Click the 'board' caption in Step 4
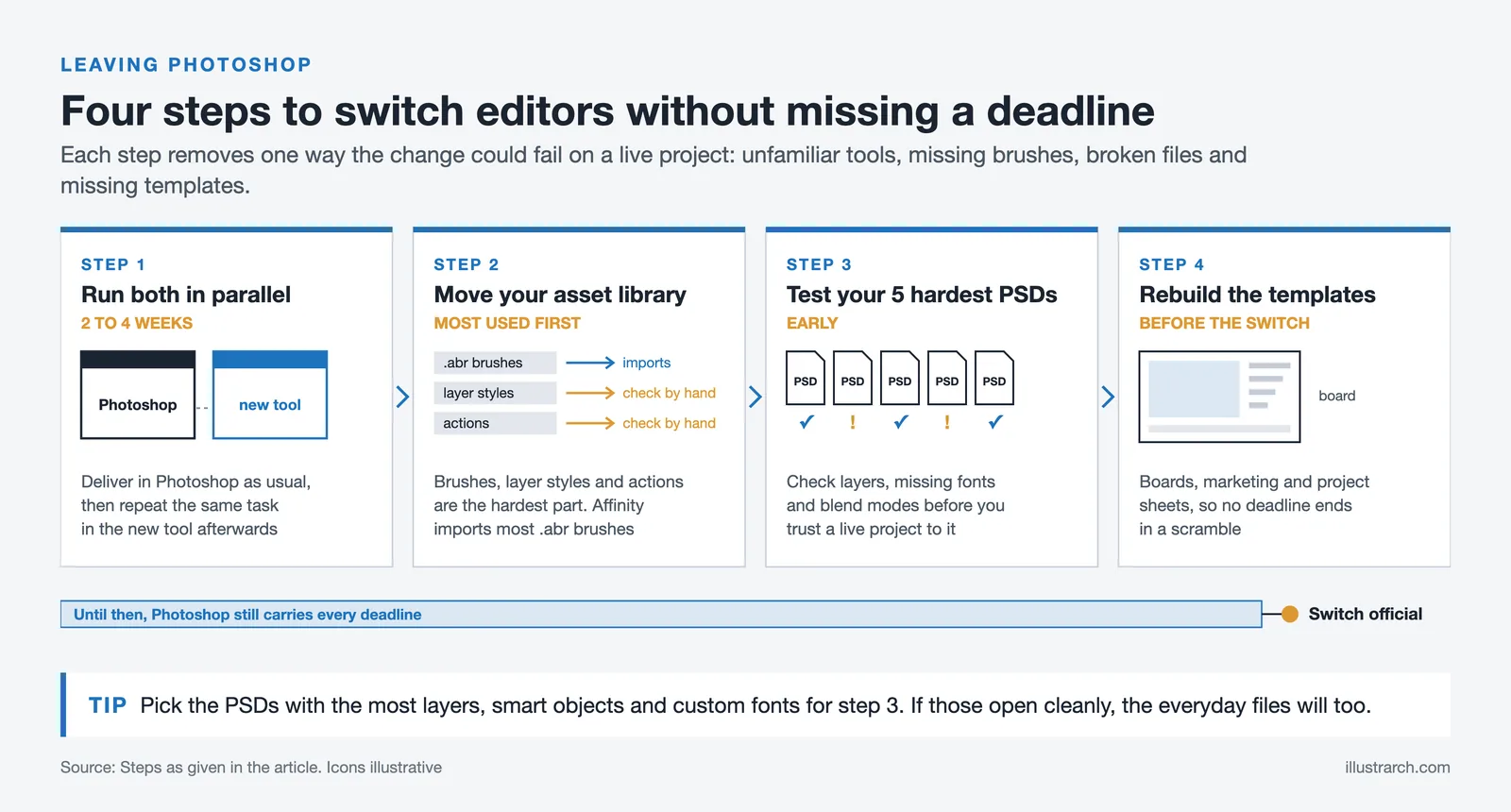This screenshot has height=812, width=1511. [x=1337, y=396]
